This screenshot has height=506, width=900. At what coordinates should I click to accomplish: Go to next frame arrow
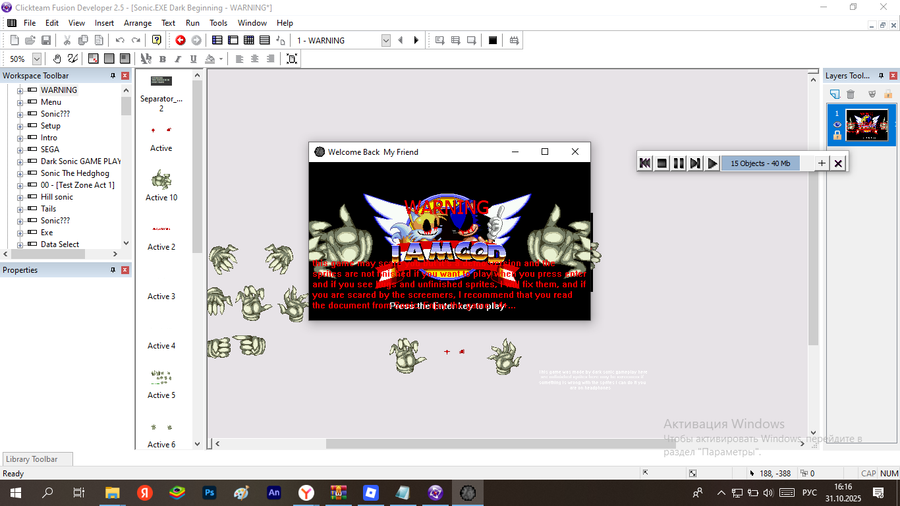pos(416,40)
